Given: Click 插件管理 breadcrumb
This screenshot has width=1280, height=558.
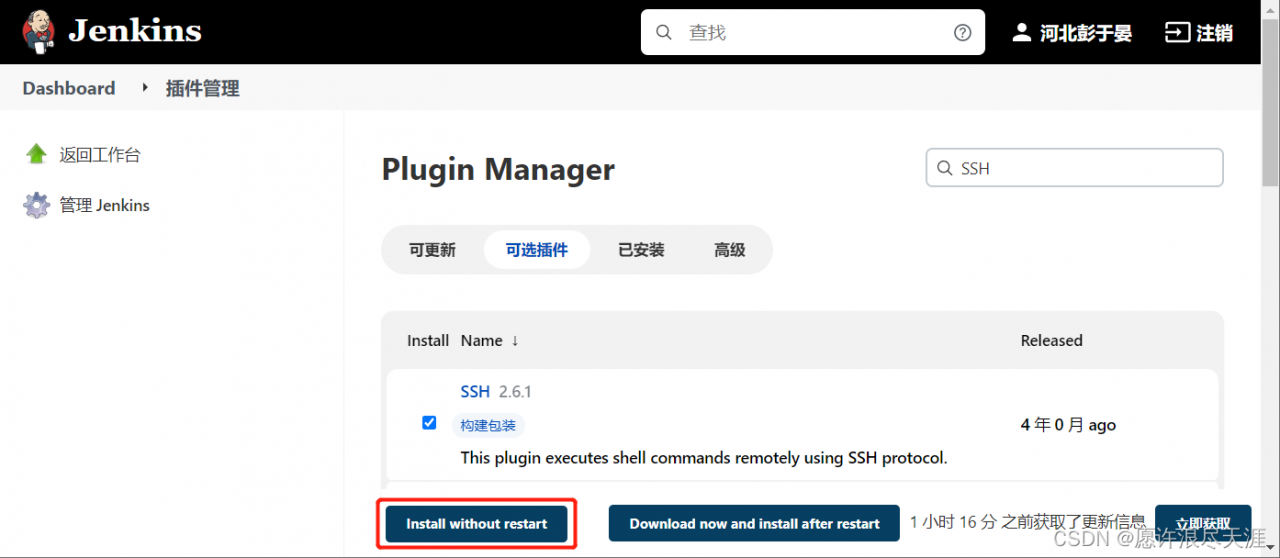Looking at the screenshot, I should [203, 88].
